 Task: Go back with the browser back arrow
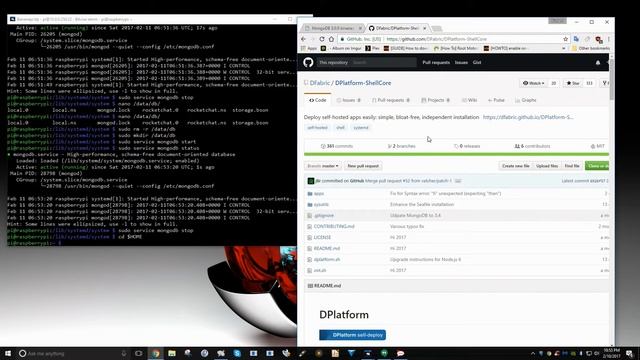point(303,39)
